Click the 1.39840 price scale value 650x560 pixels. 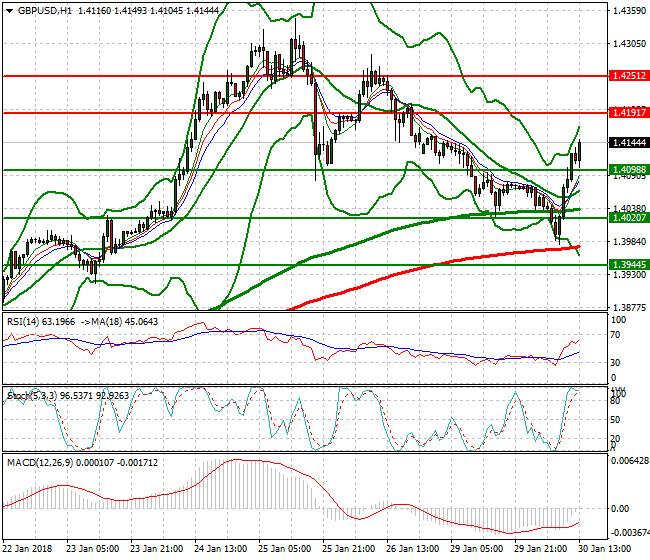click(629, 242)
